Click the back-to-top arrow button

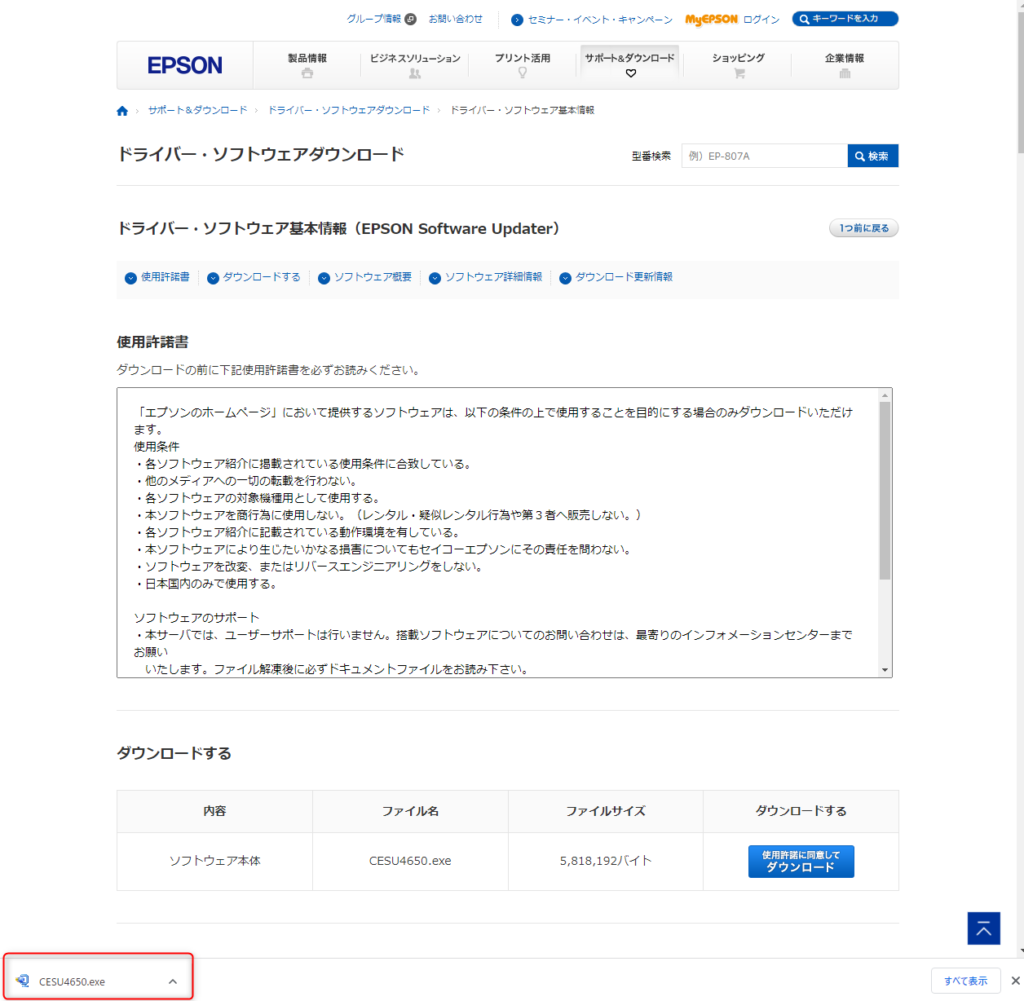(x=984, y=928)
